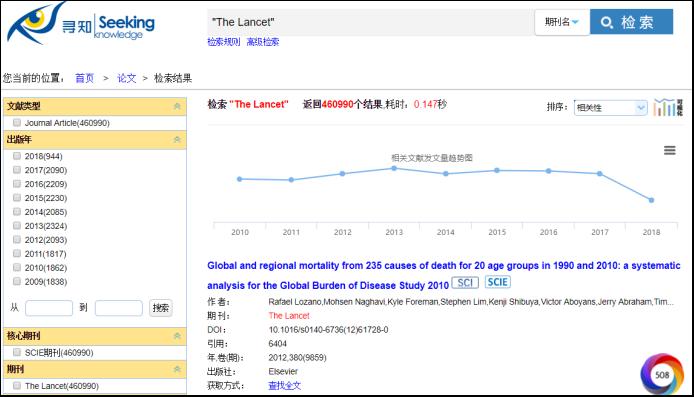This screenshot has width=694, height=397.
Task: Click the search box containing "The Lancet"
Action: click(x=370, y=22)
